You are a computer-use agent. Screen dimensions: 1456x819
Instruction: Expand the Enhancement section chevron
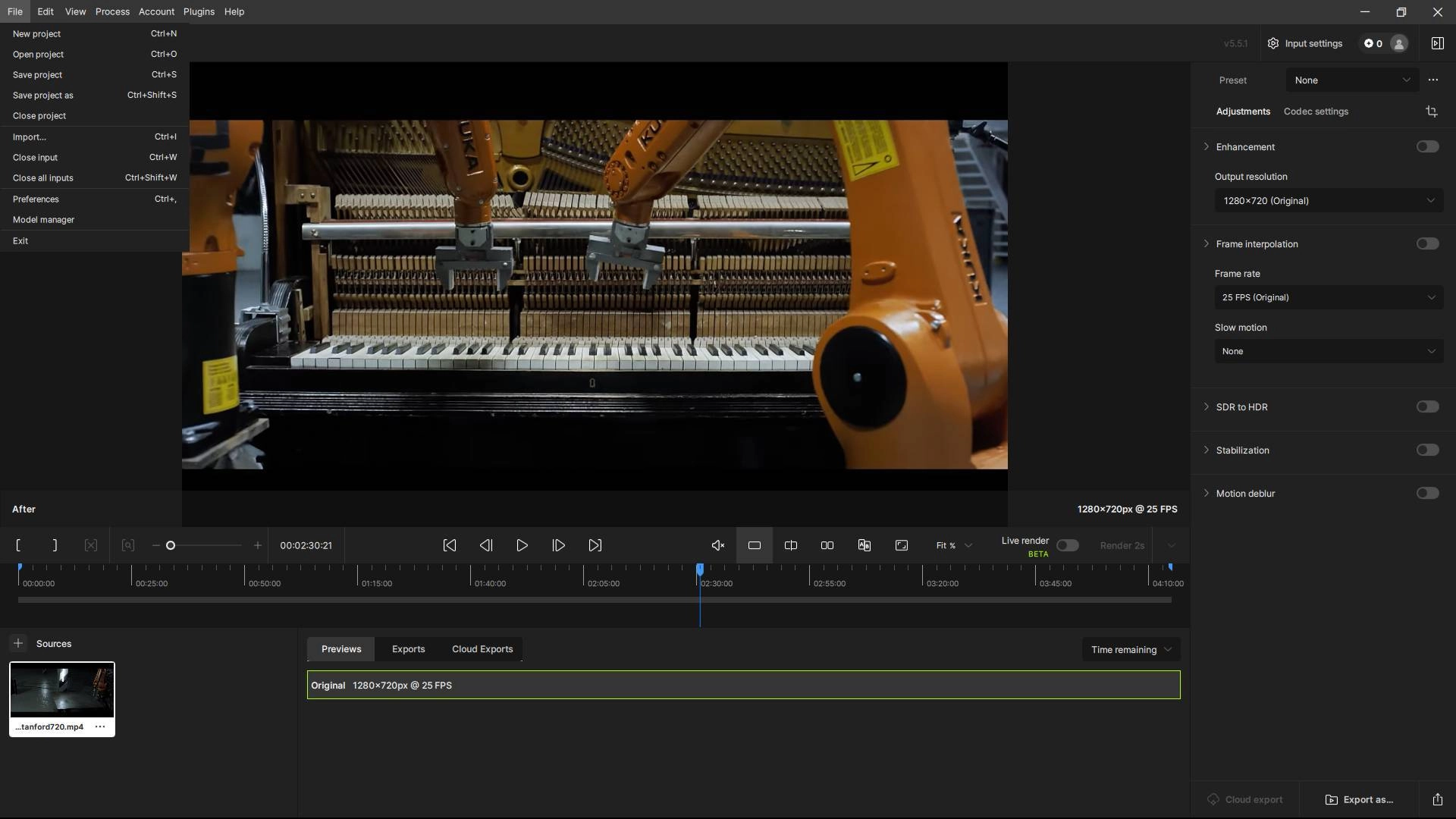point(1207,146)
